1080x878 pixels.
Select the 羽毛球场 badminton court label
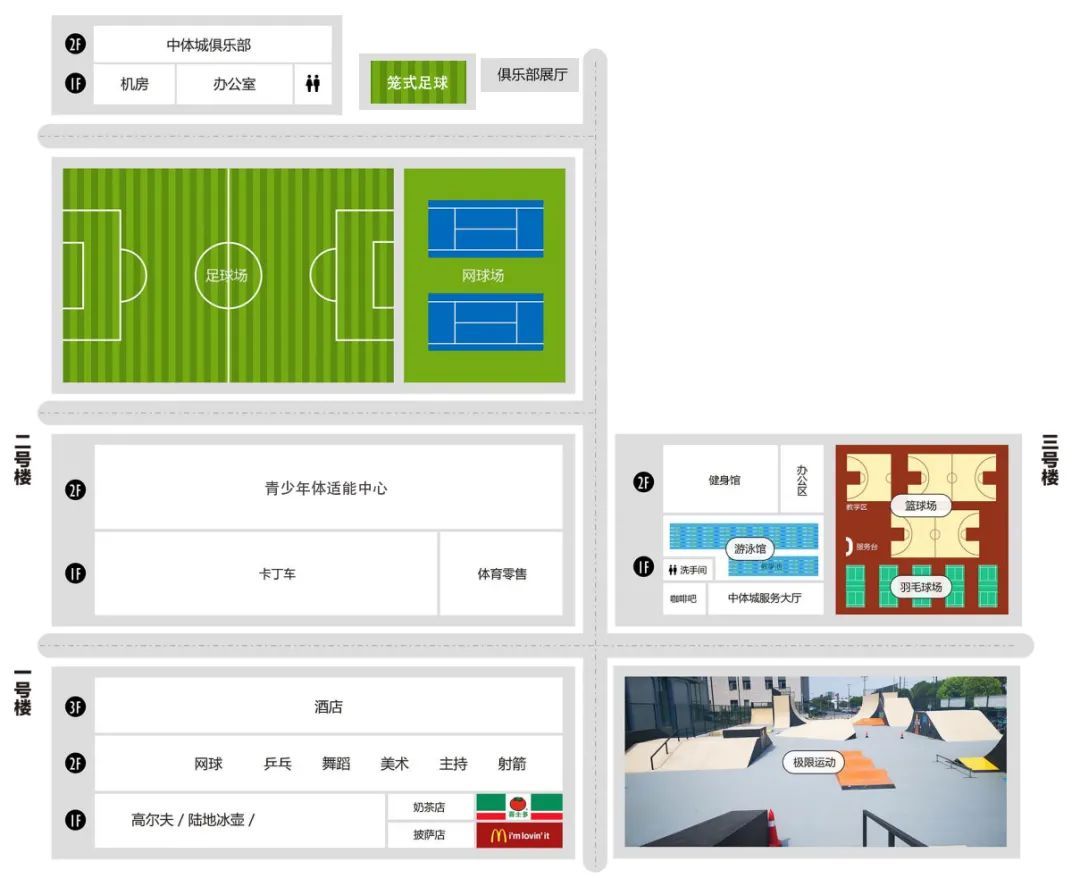tap(920, 587)
